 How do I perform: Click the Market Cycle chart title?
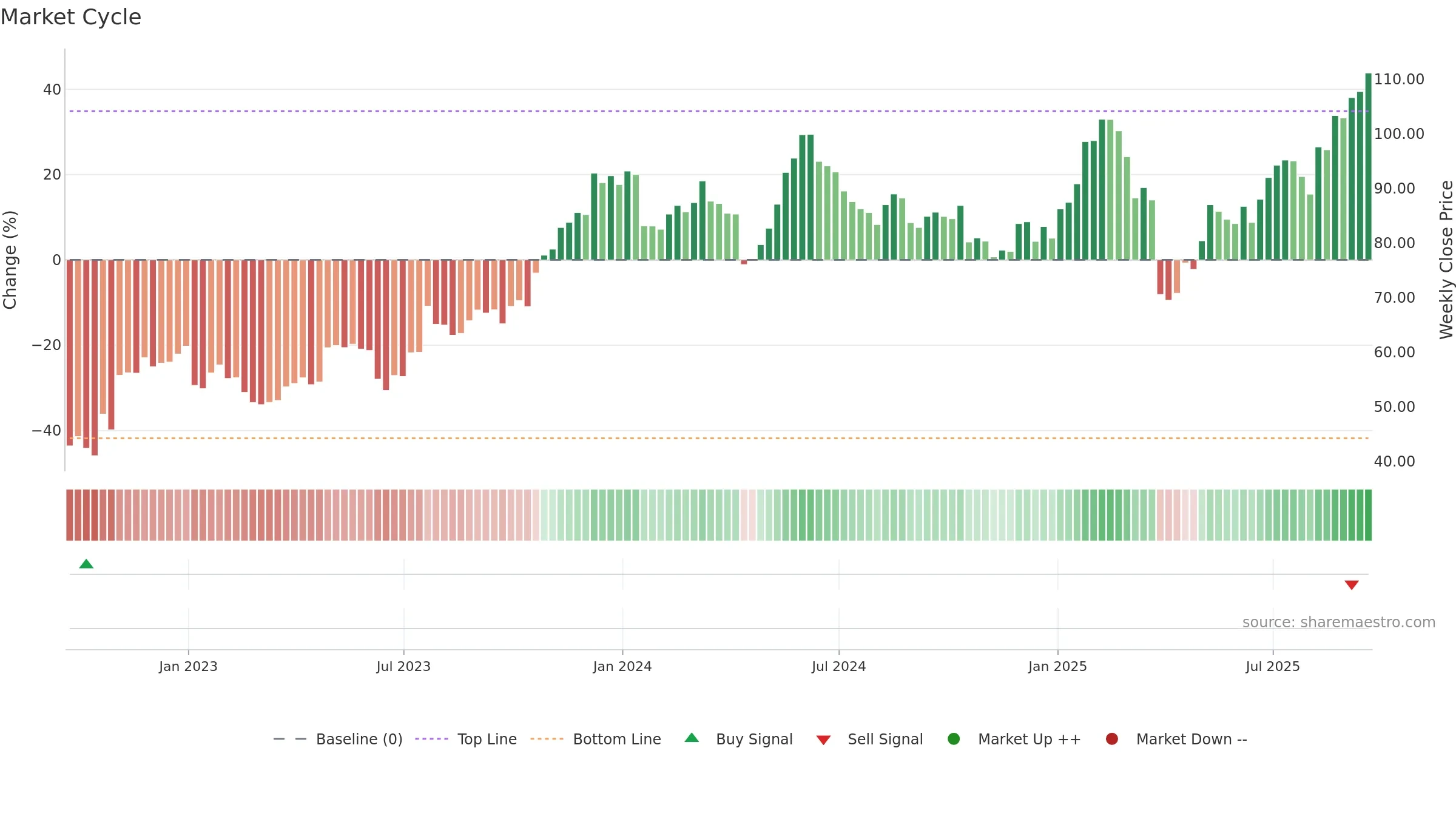(71, 17)
